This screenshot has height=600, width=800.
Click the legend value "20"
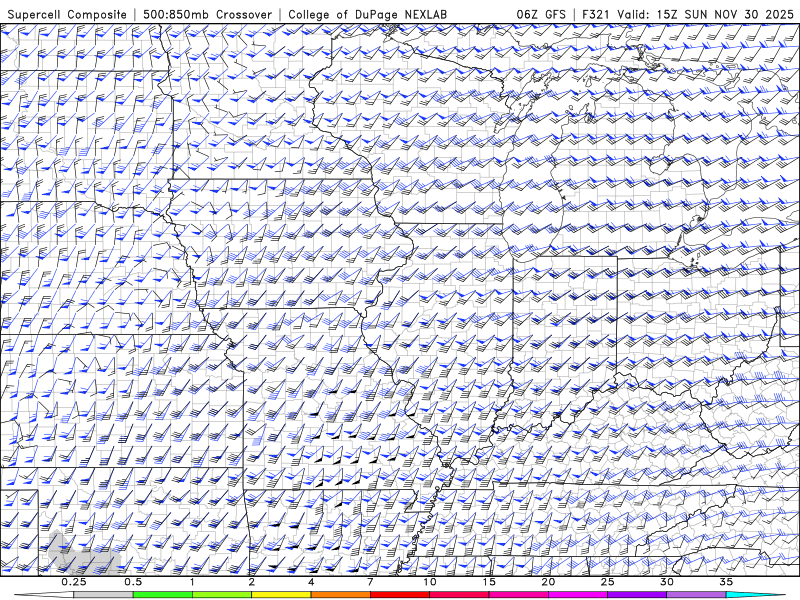[548, 582]
